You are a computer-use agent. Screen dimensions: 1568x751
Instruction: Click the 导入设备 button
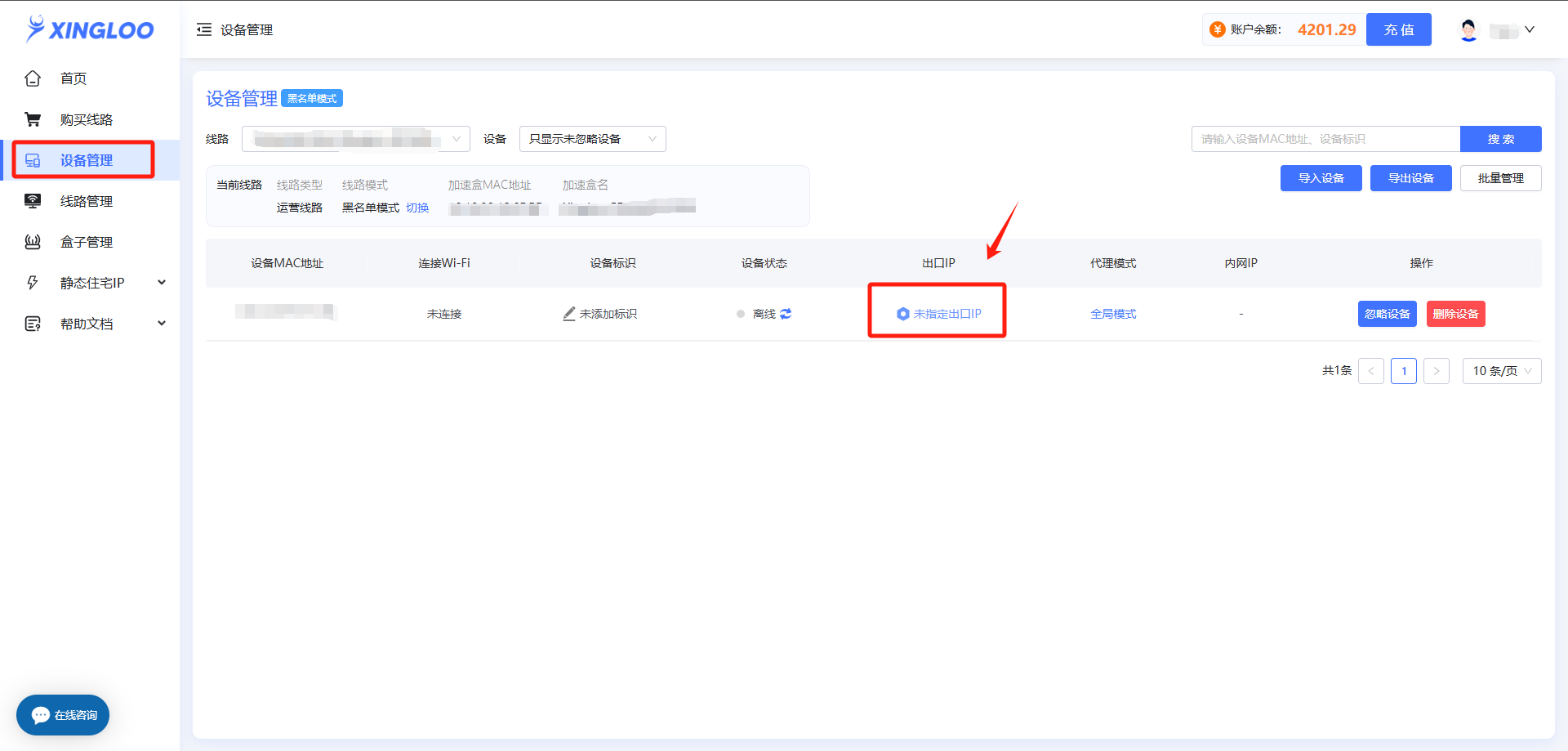pyautogui.click(x=1321, y=178)
